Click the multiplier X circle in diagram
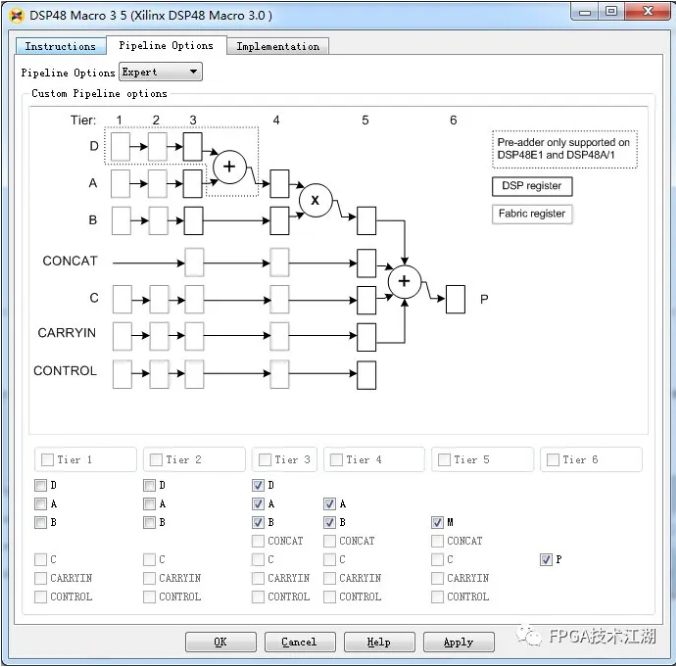Image resolution: width=676 pixels, height=667 pixels. (315, 200)
